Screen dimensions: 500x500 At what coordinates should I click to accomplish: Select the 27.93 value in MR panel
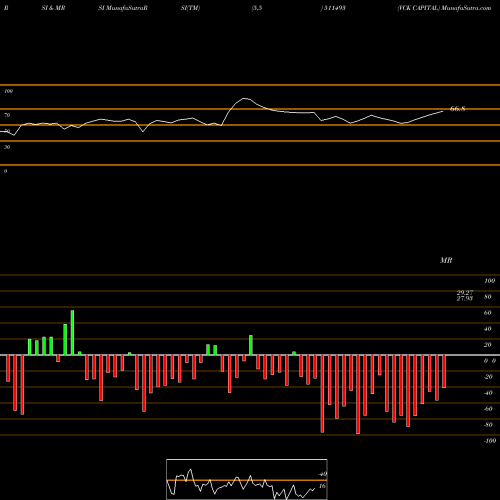click(x=465, y=298)
